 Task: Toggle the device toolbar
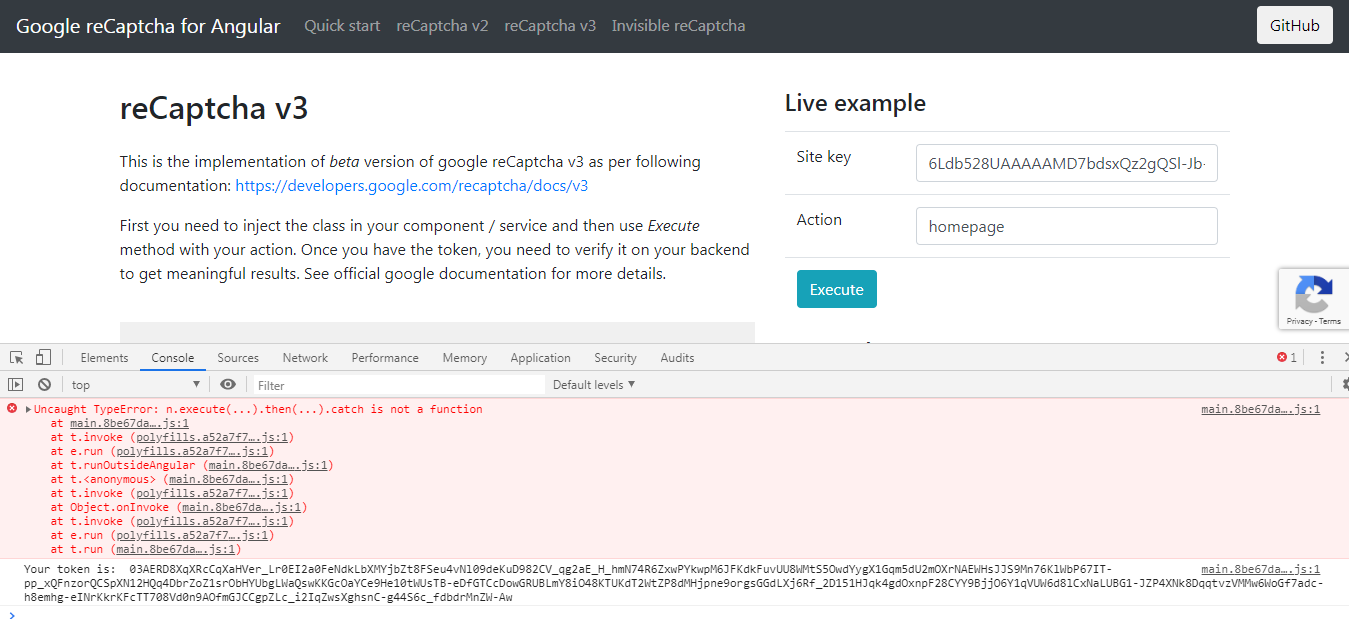(x=42, y=357)
